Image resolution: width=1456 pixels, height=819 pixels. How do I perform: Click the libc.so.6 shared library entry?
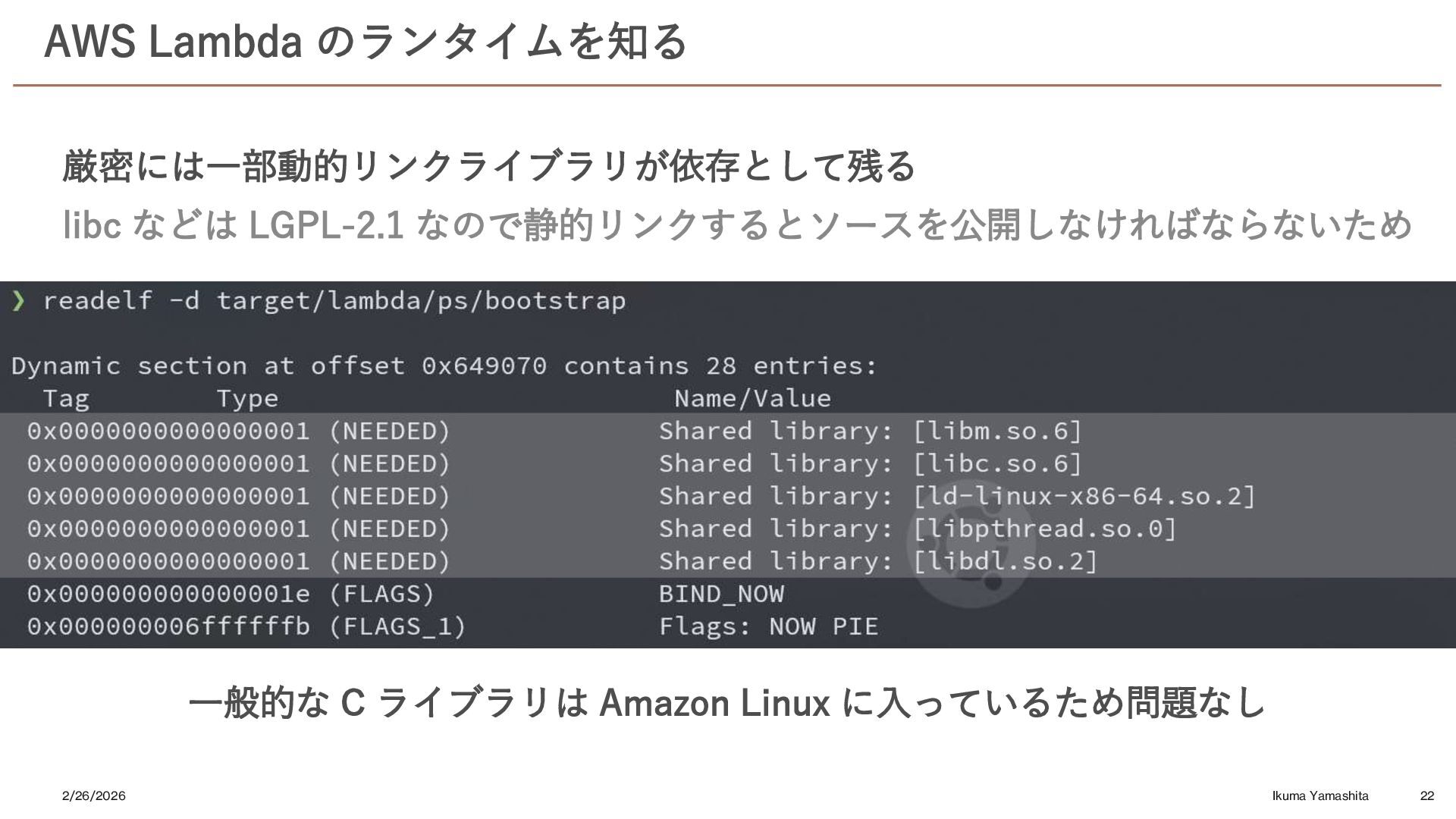[x=997, y=464]
